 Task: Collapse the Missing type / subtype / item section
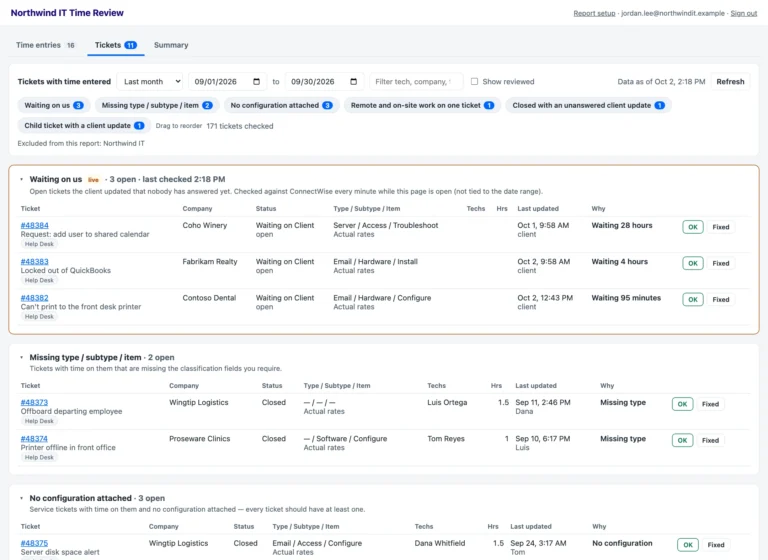pyautogui.click(x=22, y=357)
